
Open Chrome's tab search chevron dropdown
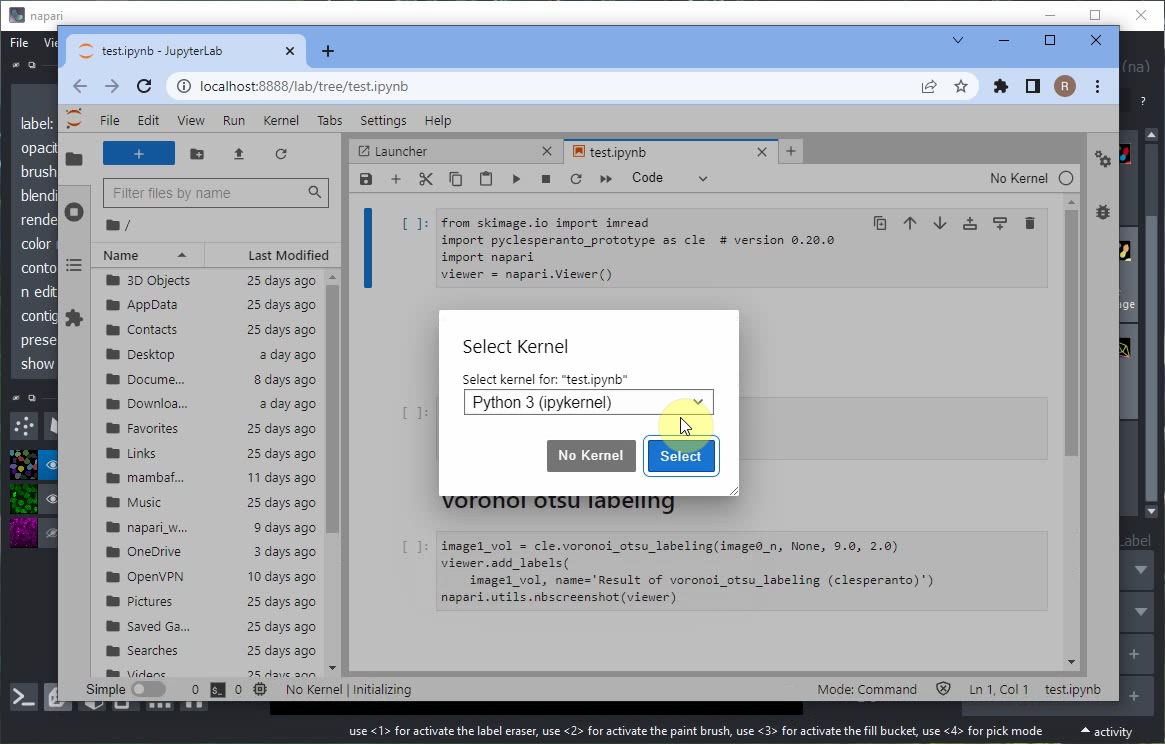[958, 41]
